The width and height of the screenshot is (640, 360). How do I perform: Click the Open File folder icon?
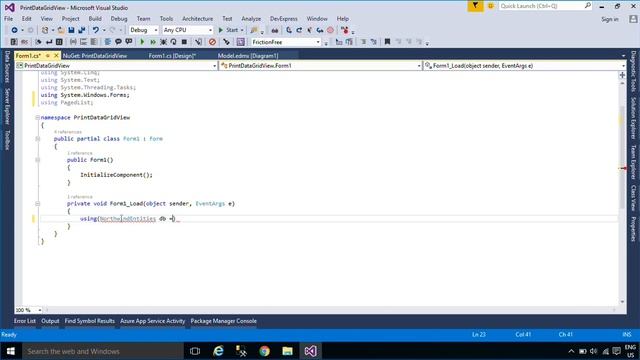click(x=61, y=30)
